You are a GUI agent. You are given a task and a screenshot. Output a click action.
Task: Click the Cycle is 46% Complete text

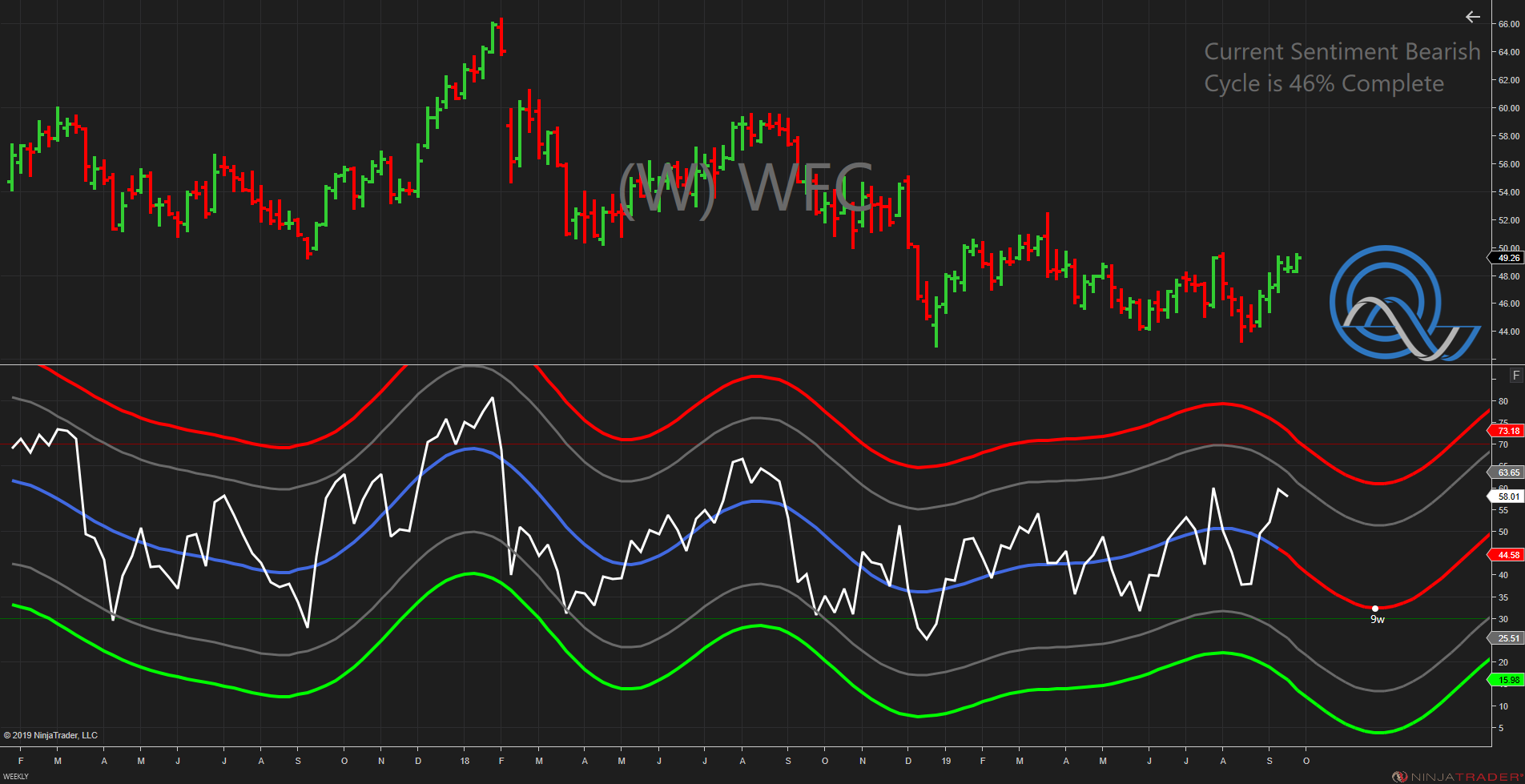point(1324,83)
